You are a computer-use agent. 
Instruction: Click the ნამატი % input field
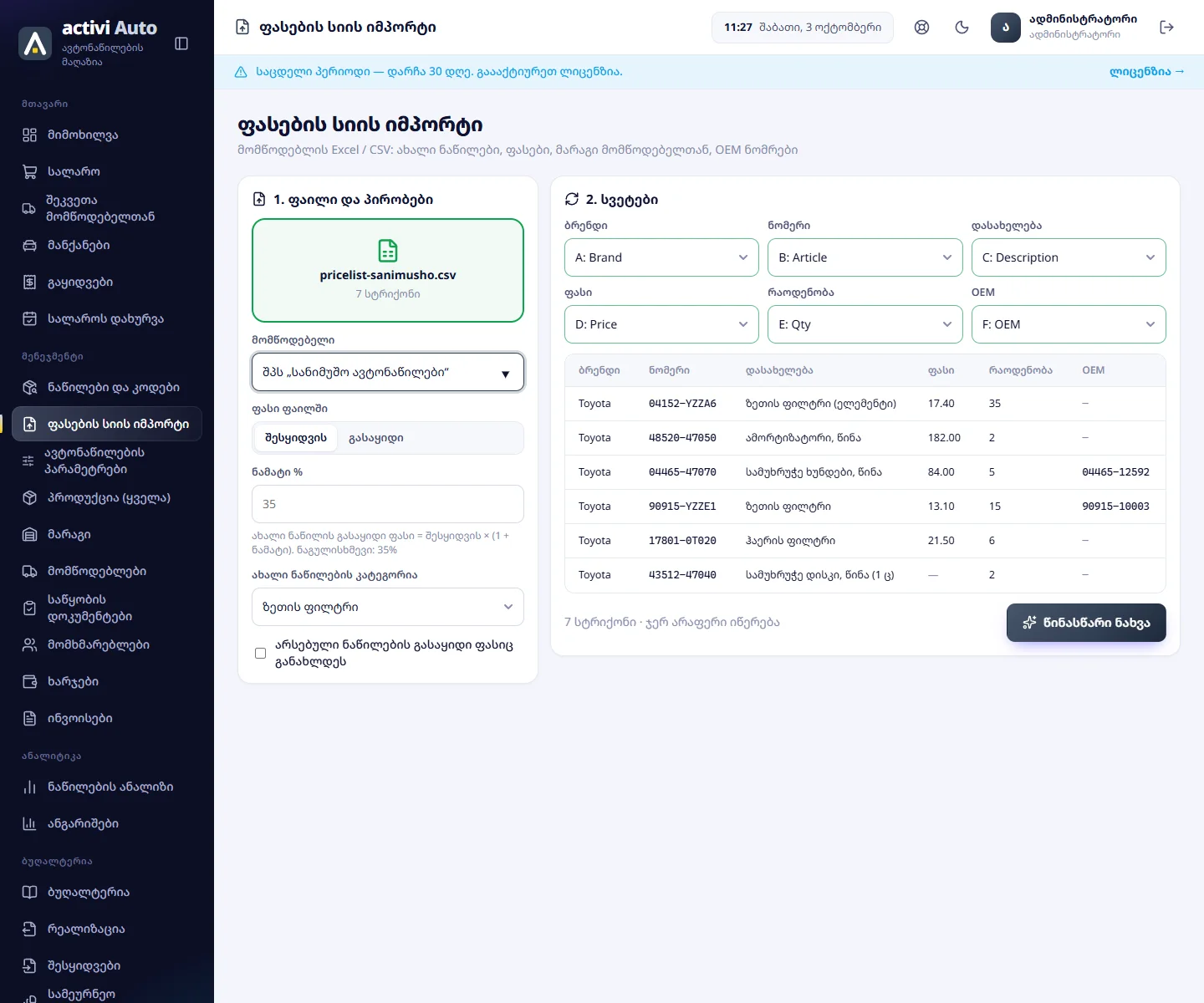coord(388,504)
